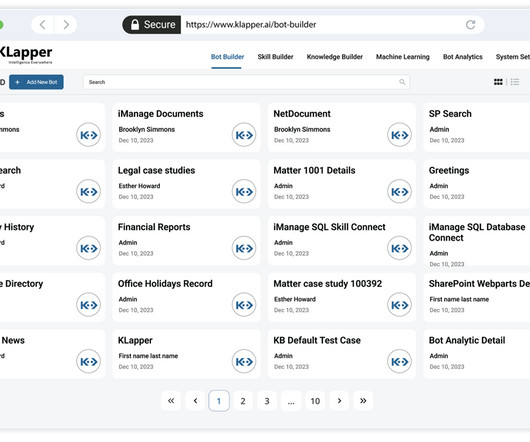Open the iManage Documents bot title
Screen dimensions: 530x442
click(161, 114)
